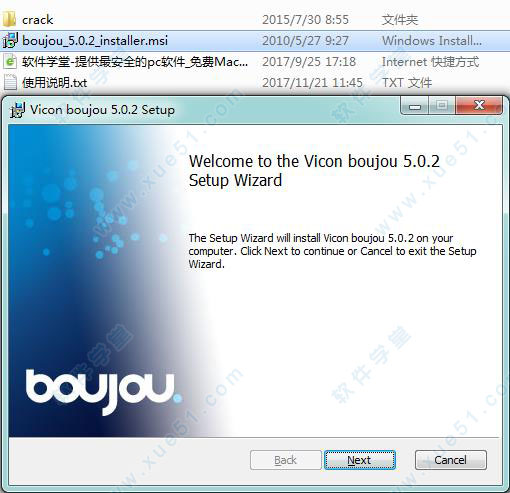The image size is (510, 493).
Task: Click the disabled Back button
Action: click(286, 460)
